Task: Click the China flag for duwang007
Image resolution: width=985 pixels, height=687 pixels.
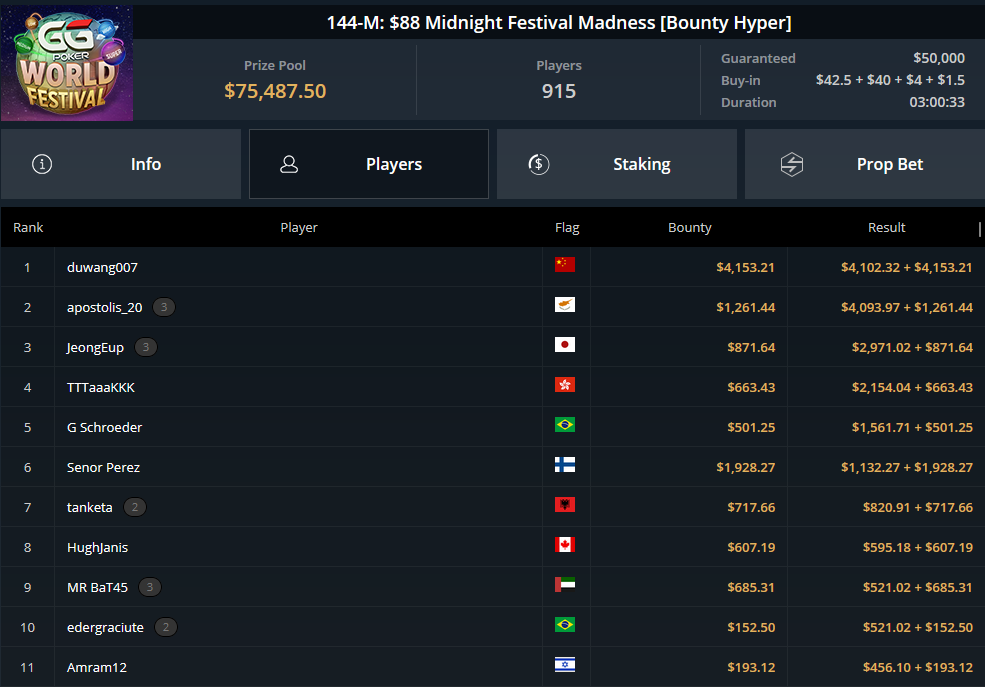Action: click(565, 264)
